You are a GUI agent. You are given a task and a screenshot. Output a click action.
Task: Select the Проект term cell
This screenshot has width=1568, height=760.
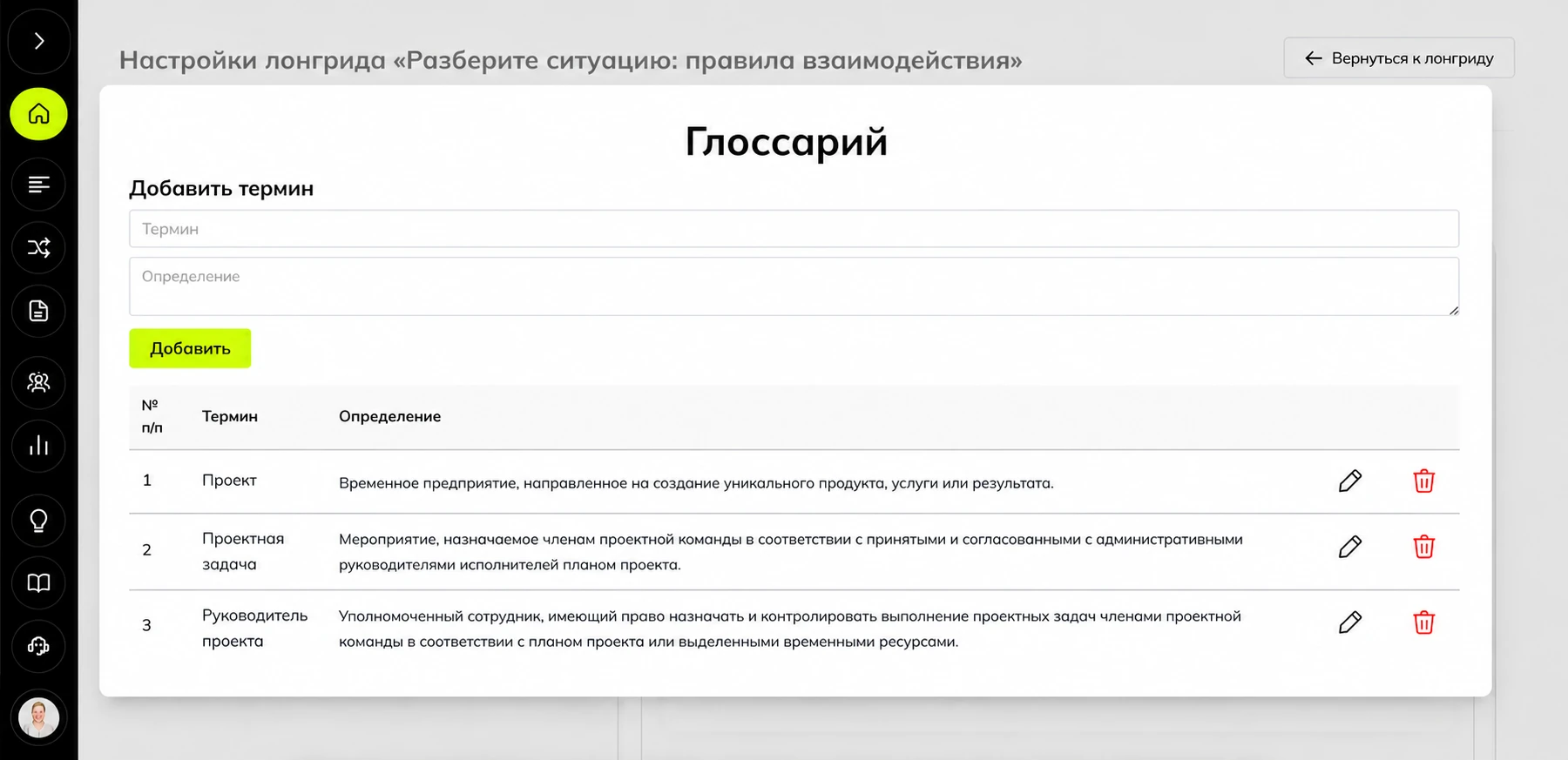(229, 481)
